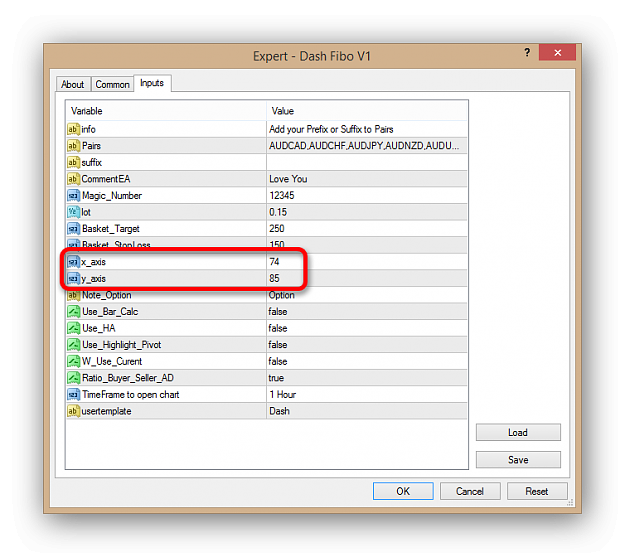Select the Ratio_Buyer_Seller_AD variable name
This screenshot has width=625, height=557.
(x=128, y=378)
